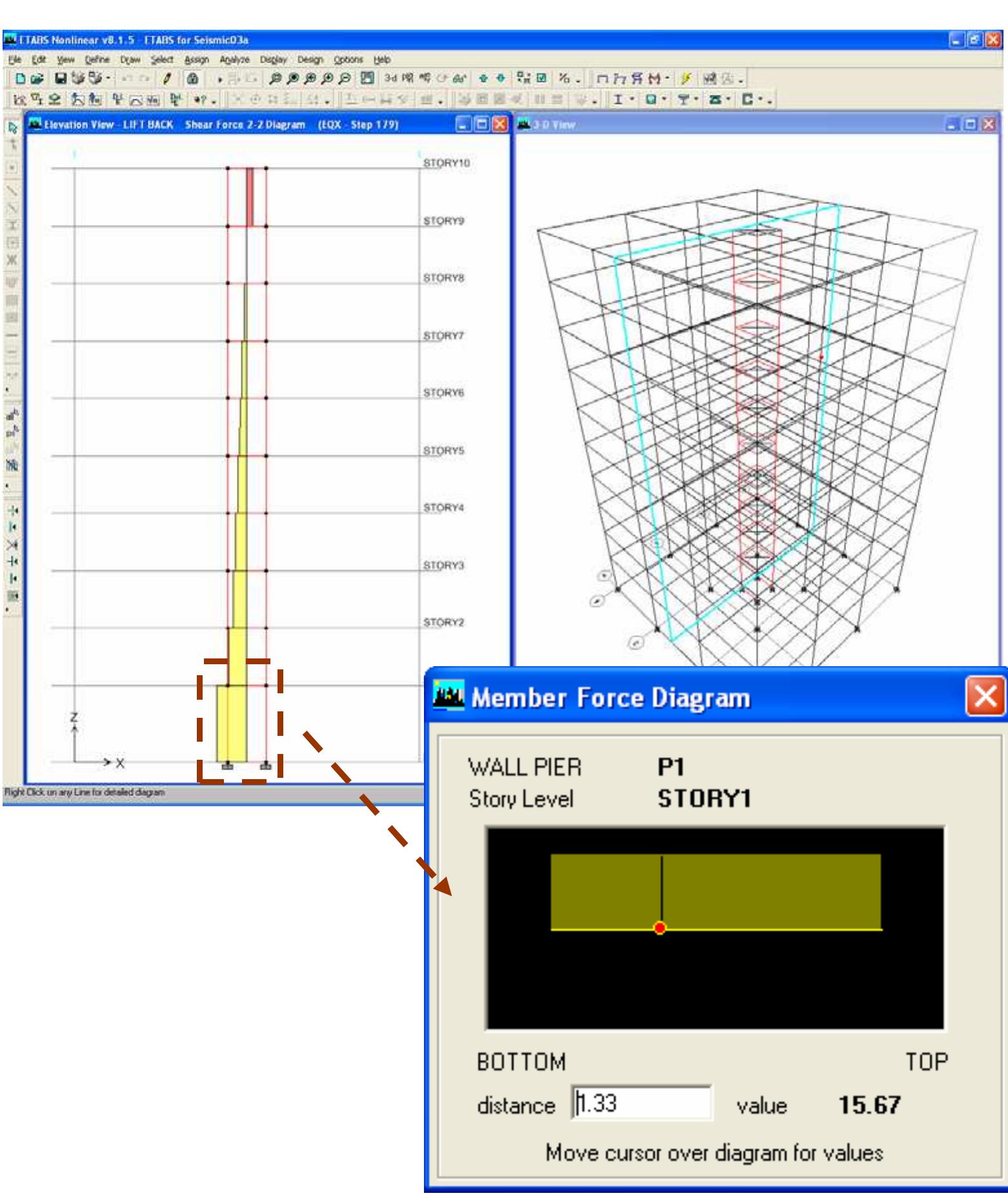Close the Member Force Diagram dialog
Image resolution: width=1008 pixels, height=1200 pixels.
(985, 696)
